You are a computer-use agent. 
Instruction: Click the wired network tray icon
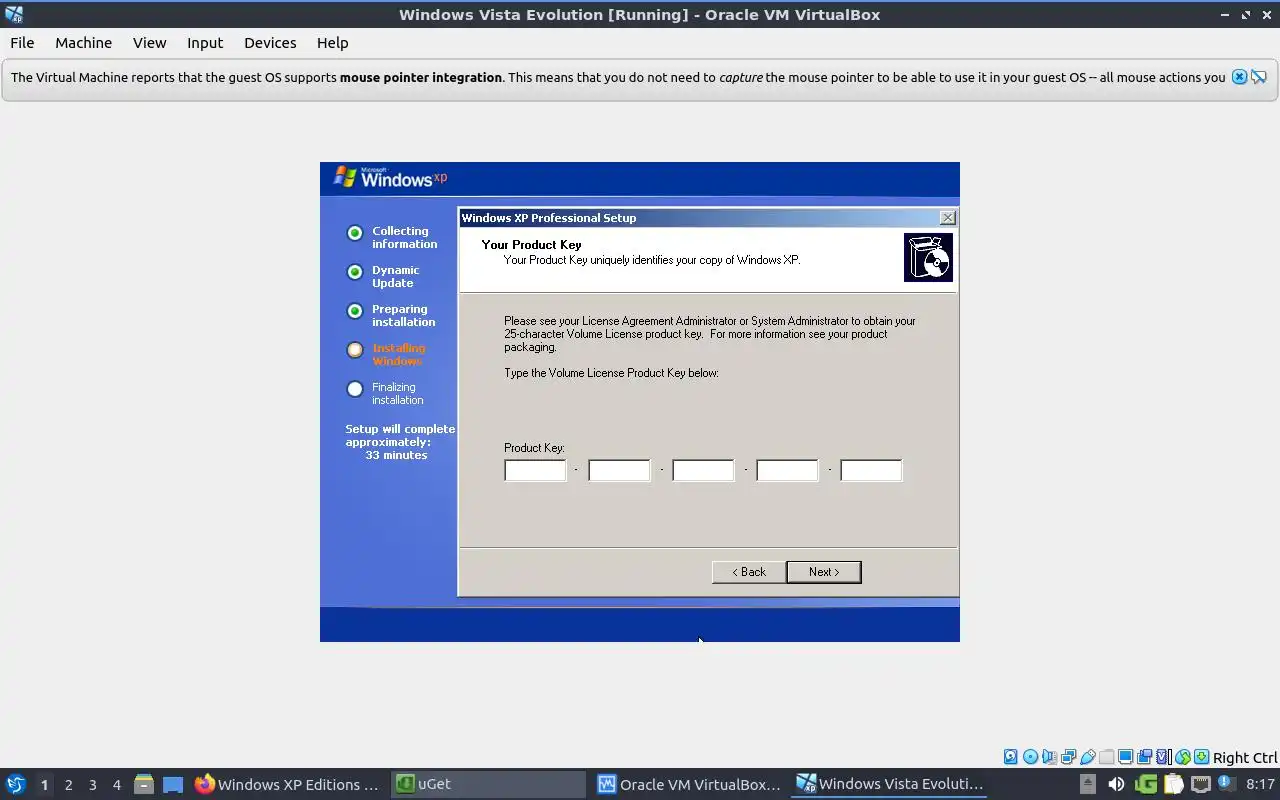1201,784
